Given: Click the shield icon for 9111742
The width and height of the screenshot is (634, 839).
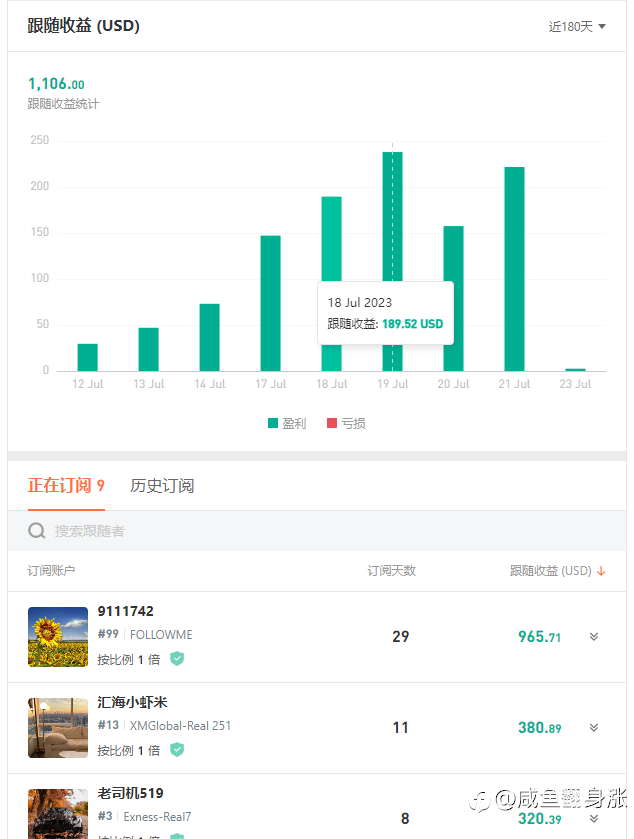Looking at the screenshot, I should coord(177,659).
